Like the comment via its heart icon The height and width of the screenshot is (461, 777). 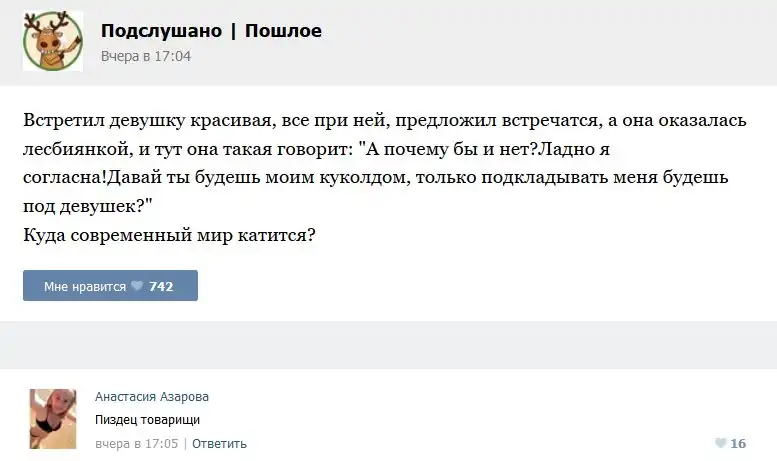720,444
